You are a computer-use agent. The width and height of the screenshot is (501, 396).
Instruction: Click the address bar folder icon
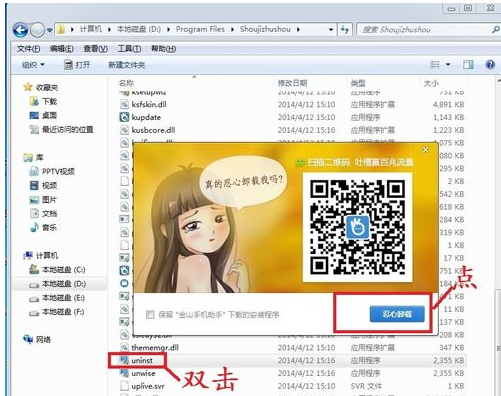pos(61,30)
